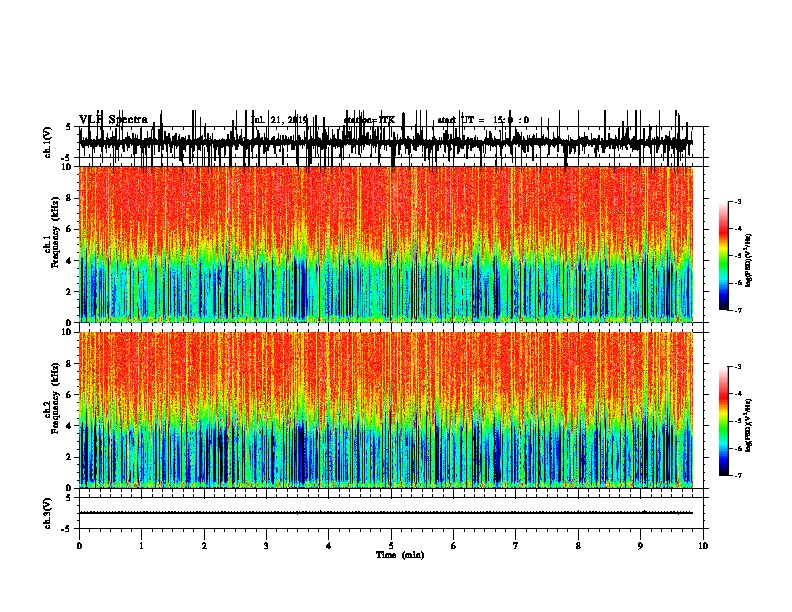The height and width of the screenshot is (612, 792).
Task: Click the "start UT = 15:0:0" header text
Action: click(x=483, y=120)
